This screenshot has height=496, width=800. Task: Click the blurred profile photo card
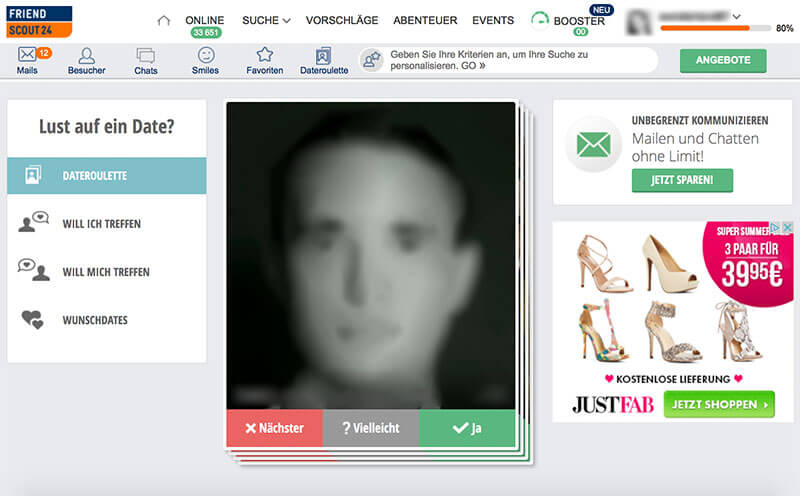pyautogui.click(x=370, y=255)
